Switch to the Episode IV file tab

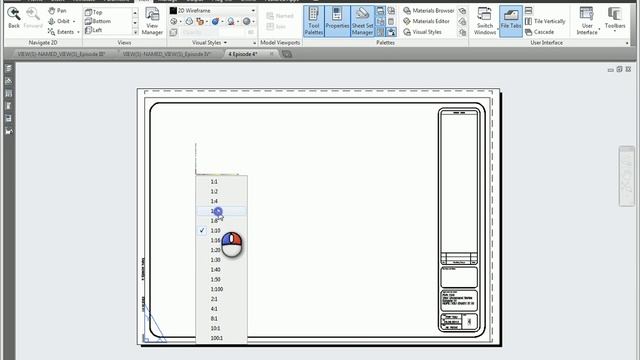[x=167, y=54]
